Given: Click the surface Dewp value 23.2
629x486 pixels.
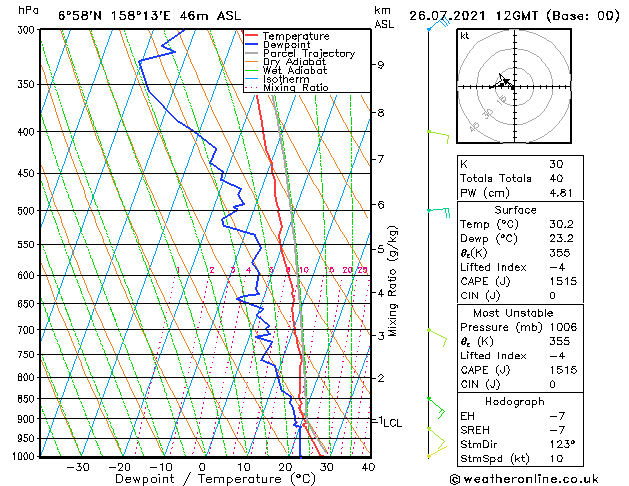Looking at the screenshot, I should [561, 239].
